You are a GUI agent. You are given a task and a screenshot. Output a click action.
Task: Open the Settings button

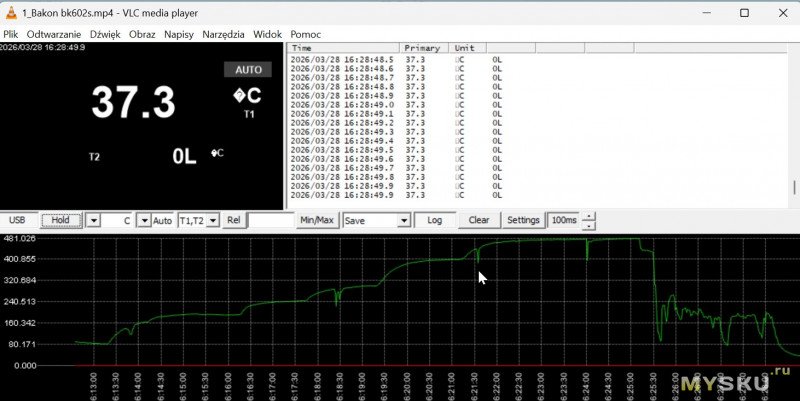tap(523, 220)
